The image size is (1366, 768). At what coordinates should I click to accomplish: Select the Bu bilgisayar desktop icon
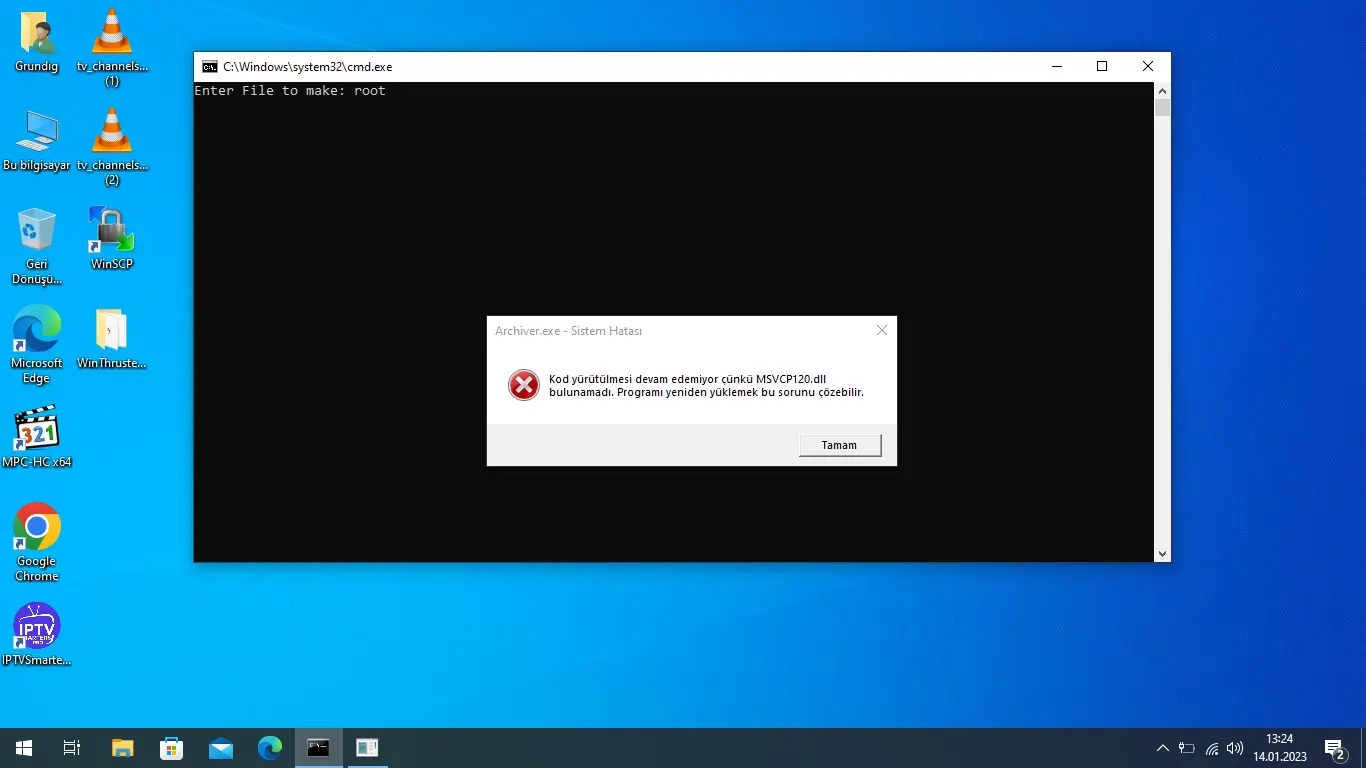coord(37,133)
